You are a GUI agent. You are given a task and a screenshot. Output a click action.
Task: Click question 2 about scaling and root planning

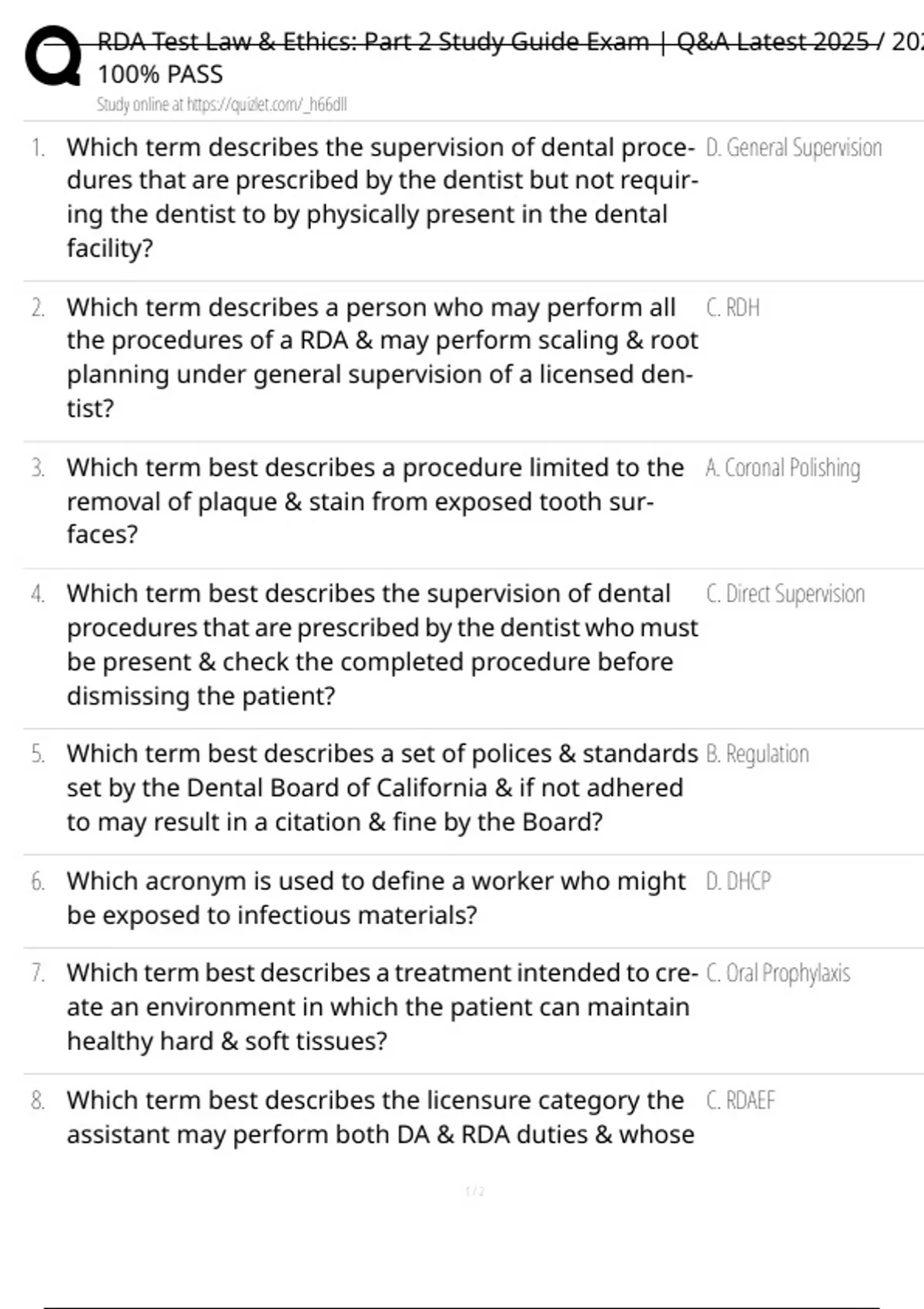(381, 357)
